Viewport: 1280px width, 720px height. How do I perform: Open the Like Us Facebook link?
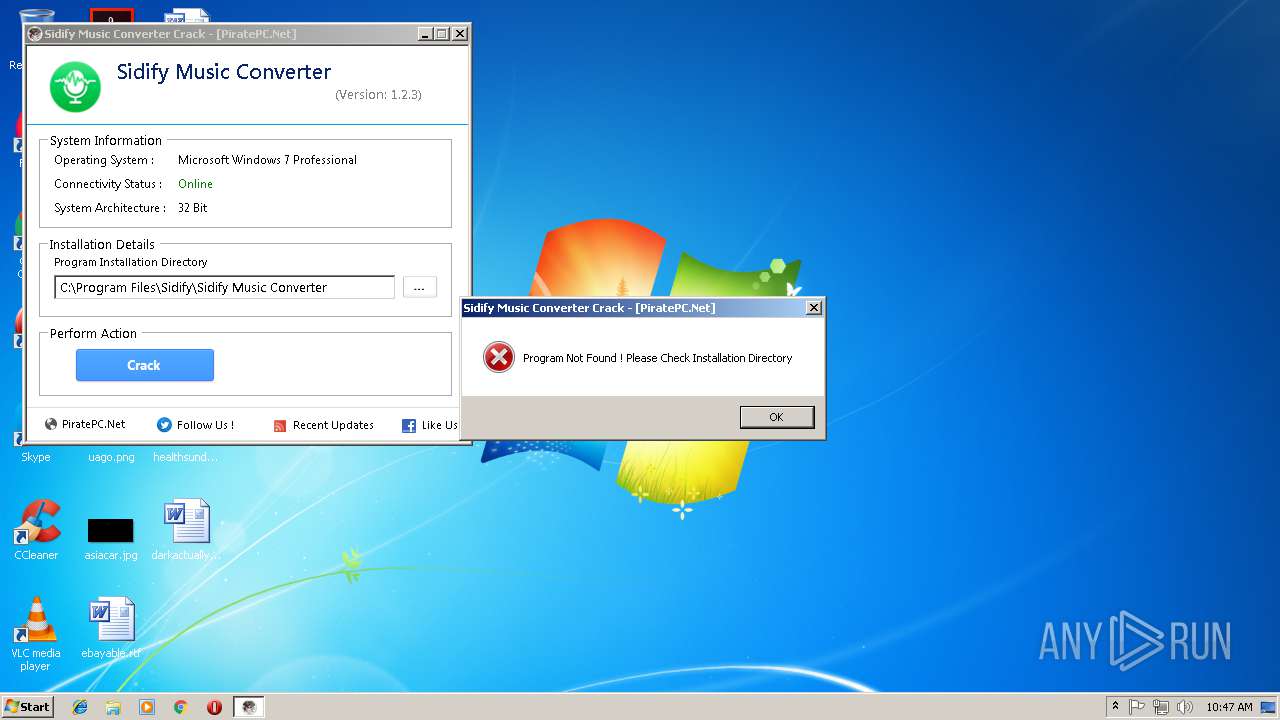tap(430, 425)
